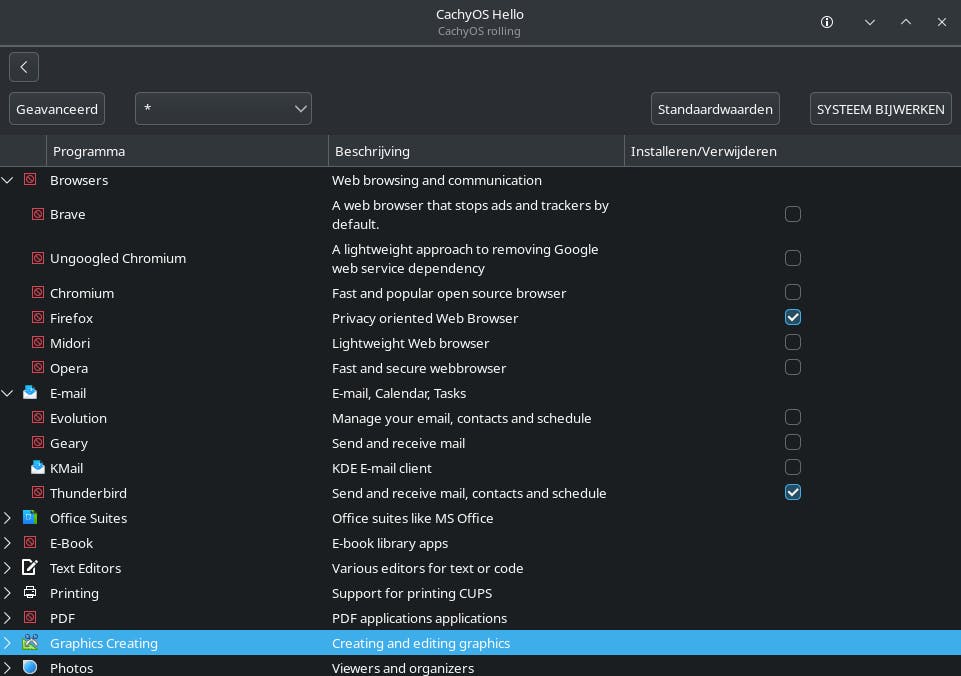Screen dimensions: 961x676
Task: Click the Photos category icon
Action: (30, 667)
